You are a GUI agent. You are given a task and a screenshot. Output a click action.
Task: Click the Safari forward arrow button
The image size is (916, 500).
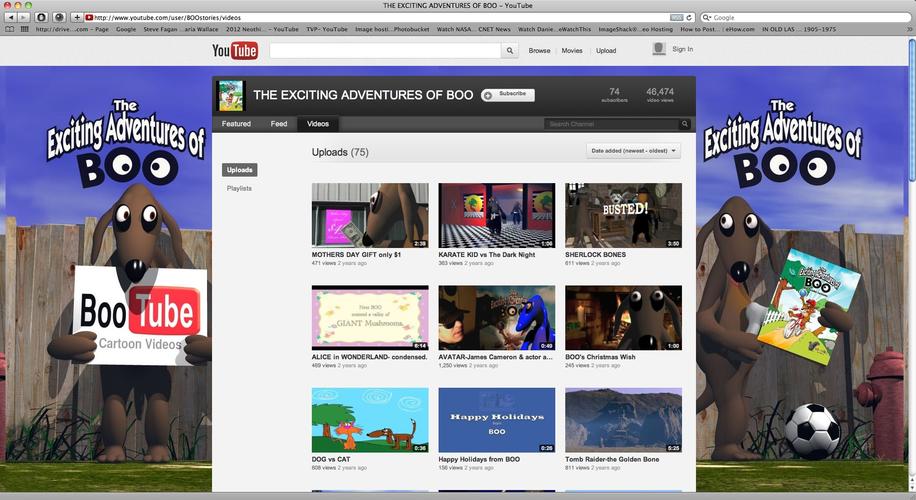tap(23, 18)
